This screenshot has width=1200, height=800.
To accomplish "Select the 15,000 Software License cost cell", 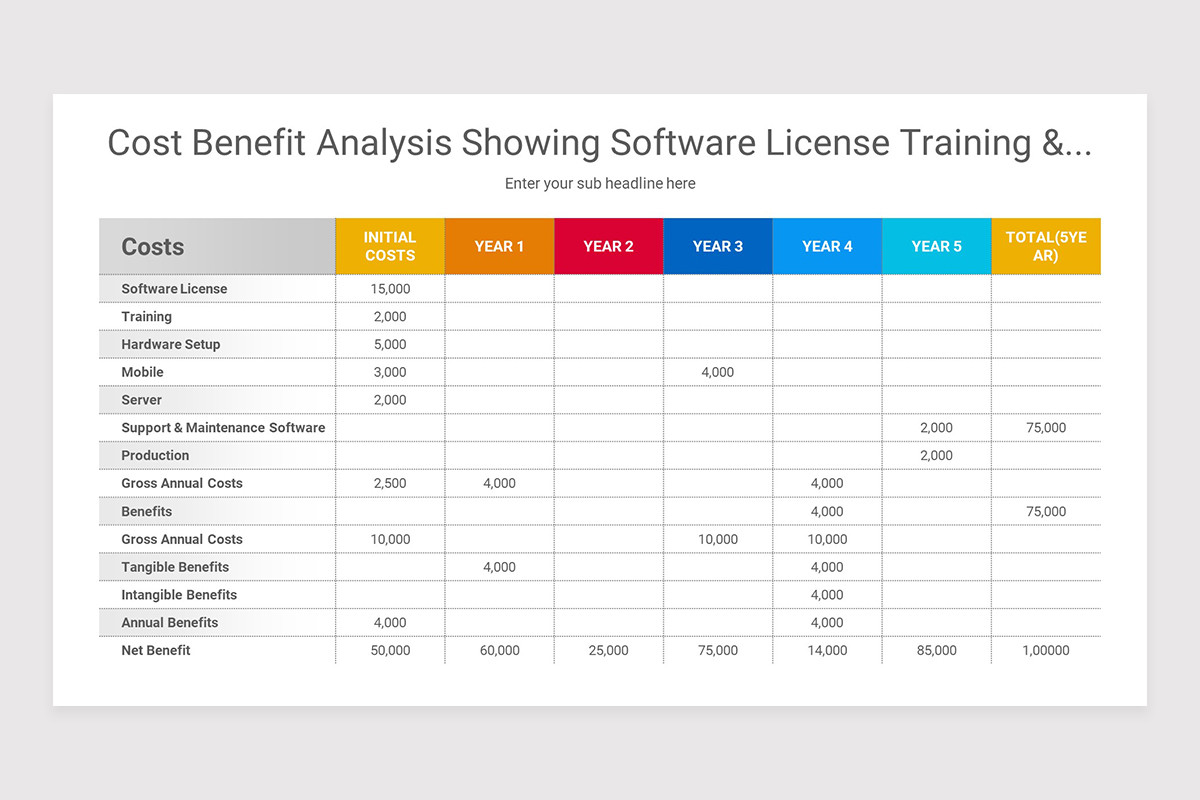I will [390, 288].
